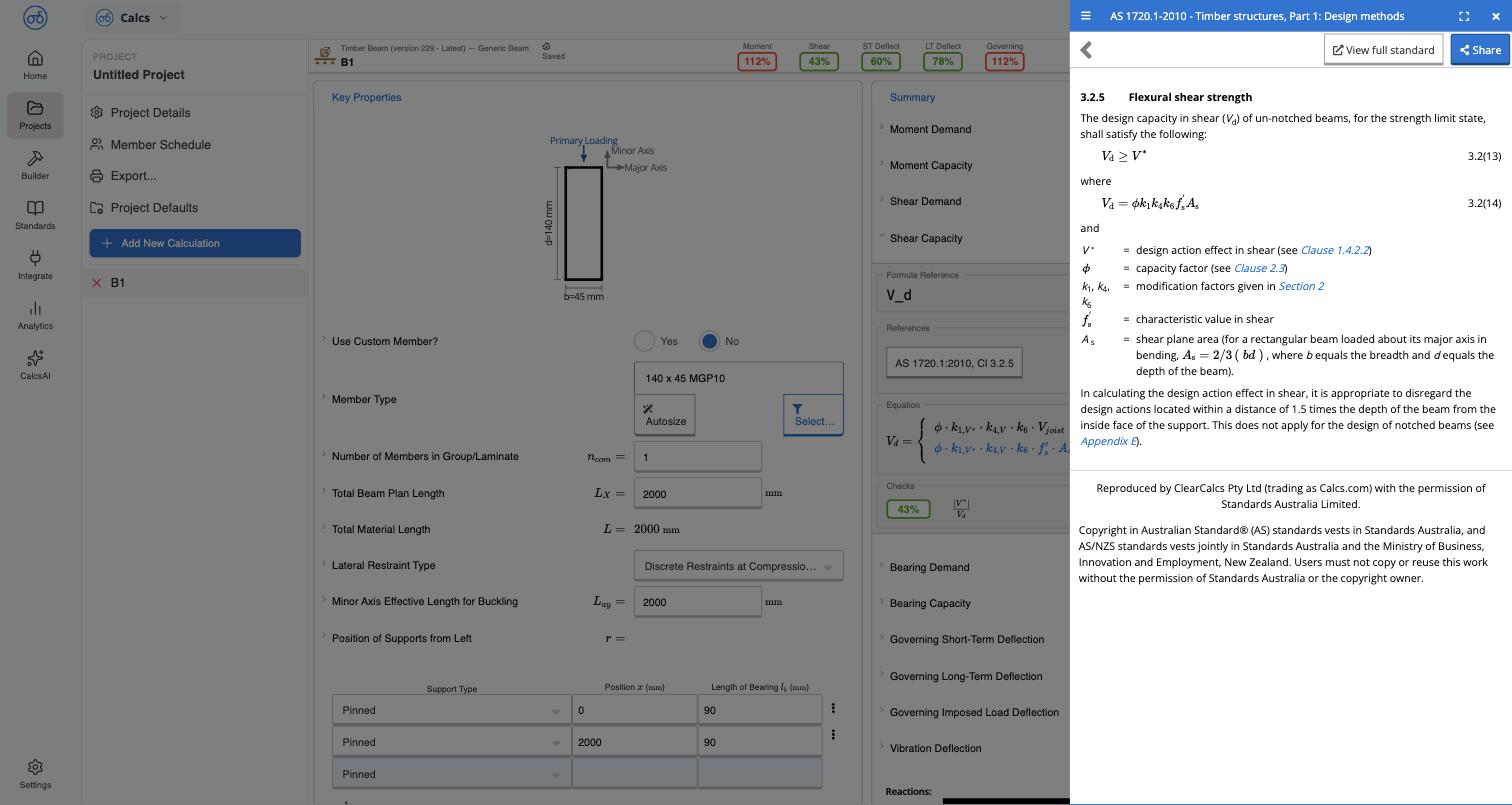This screenshot has width=1512, height=805.
Task: Open first support type Pinned dropdown
Action: pos(451,710)
